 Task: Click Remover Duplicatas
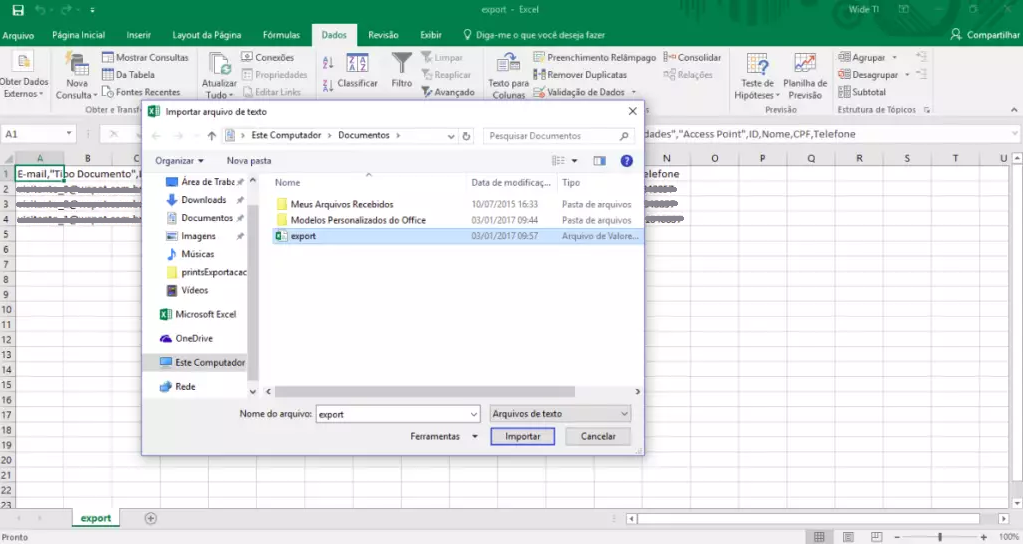pos(580,75)
